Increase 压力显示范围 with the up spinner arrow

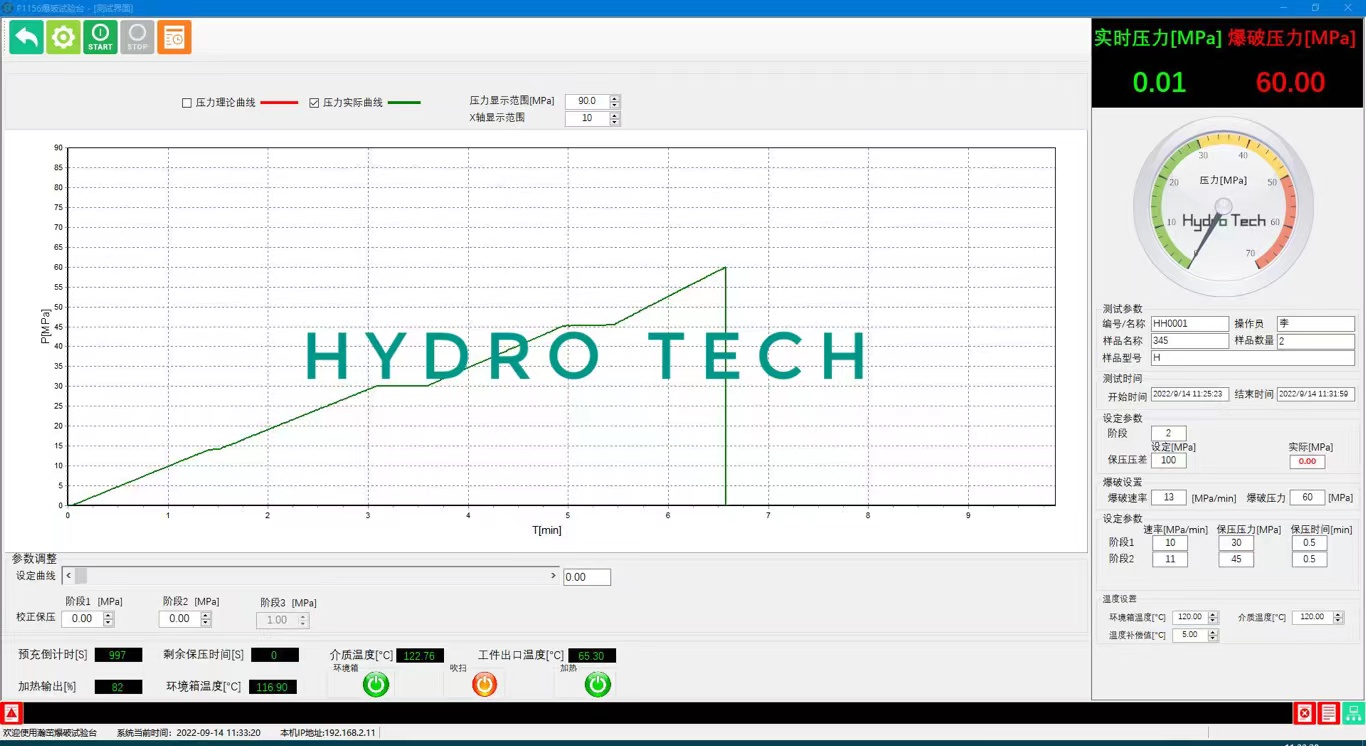[615, 98]
